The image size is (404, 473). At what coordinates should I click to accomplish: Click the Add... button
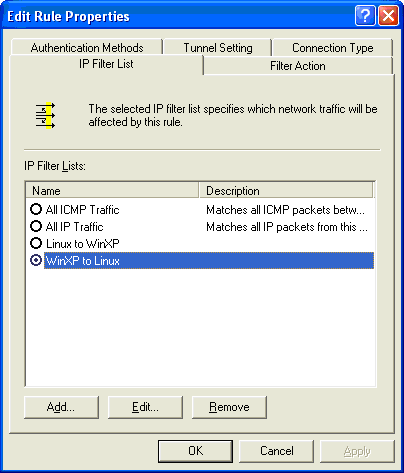(61, 407)
